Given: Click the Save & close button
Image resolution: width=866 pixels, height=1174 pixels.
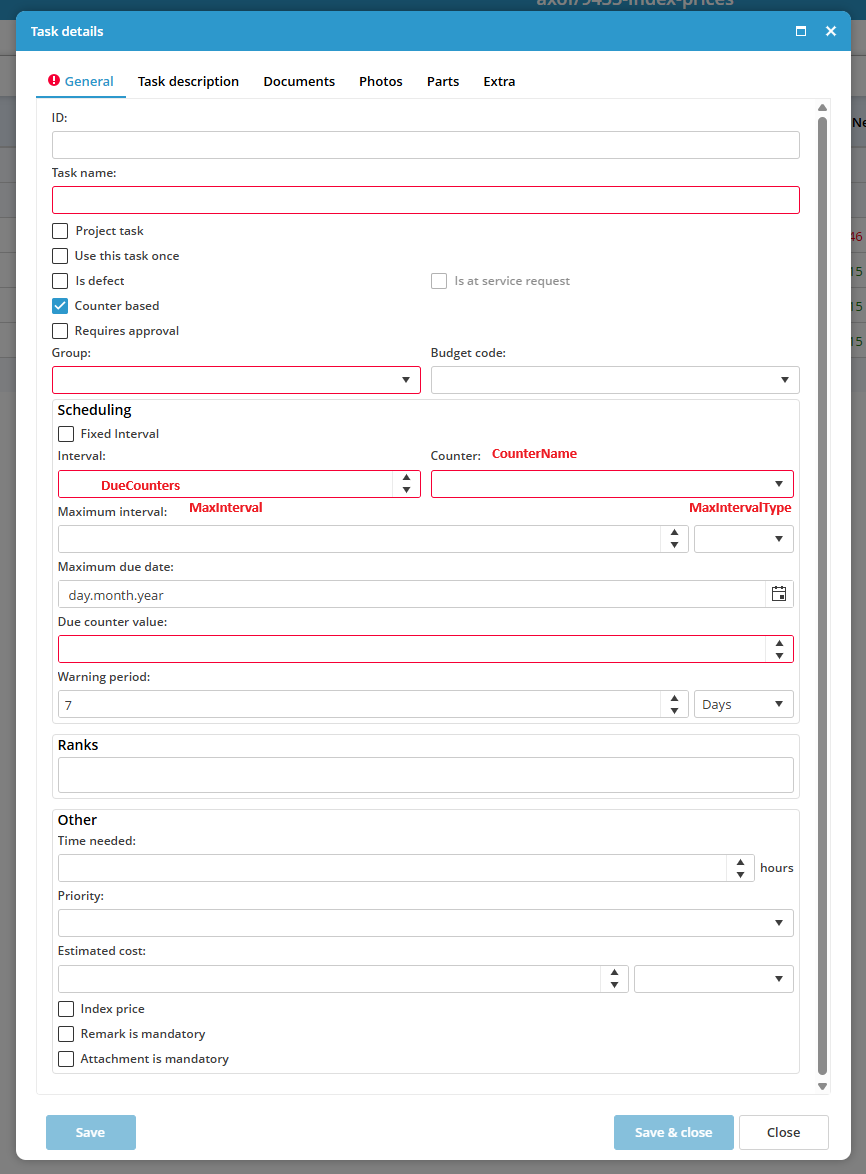Looking at the screenshot, I should click(x=674, y=1132).
